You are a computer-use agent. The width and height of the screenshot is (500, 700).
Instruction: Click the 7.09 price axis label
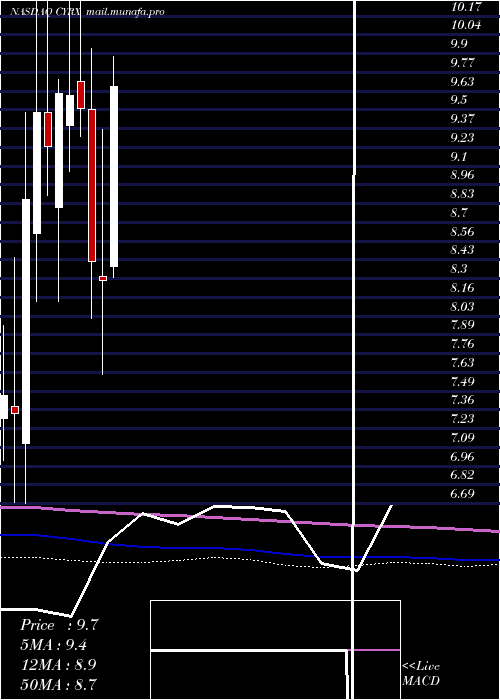click(462, 438)
